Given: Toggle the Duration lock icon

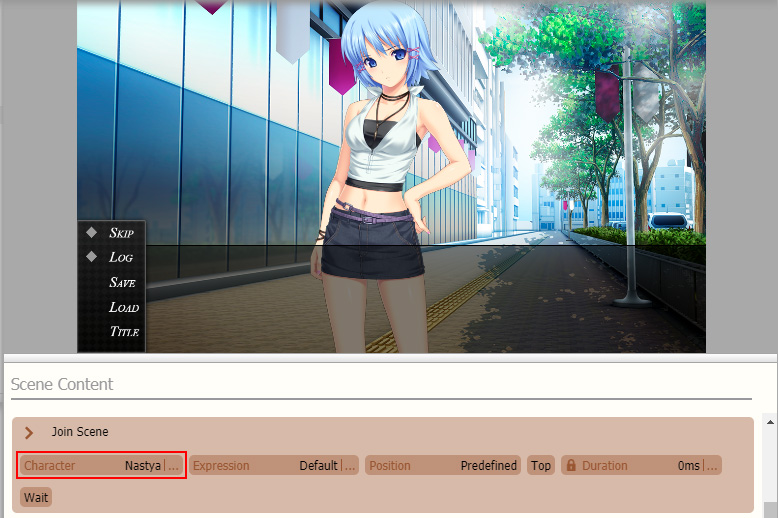Looking at the screenshot, I should pyautogui.click(x=571, y=465).
